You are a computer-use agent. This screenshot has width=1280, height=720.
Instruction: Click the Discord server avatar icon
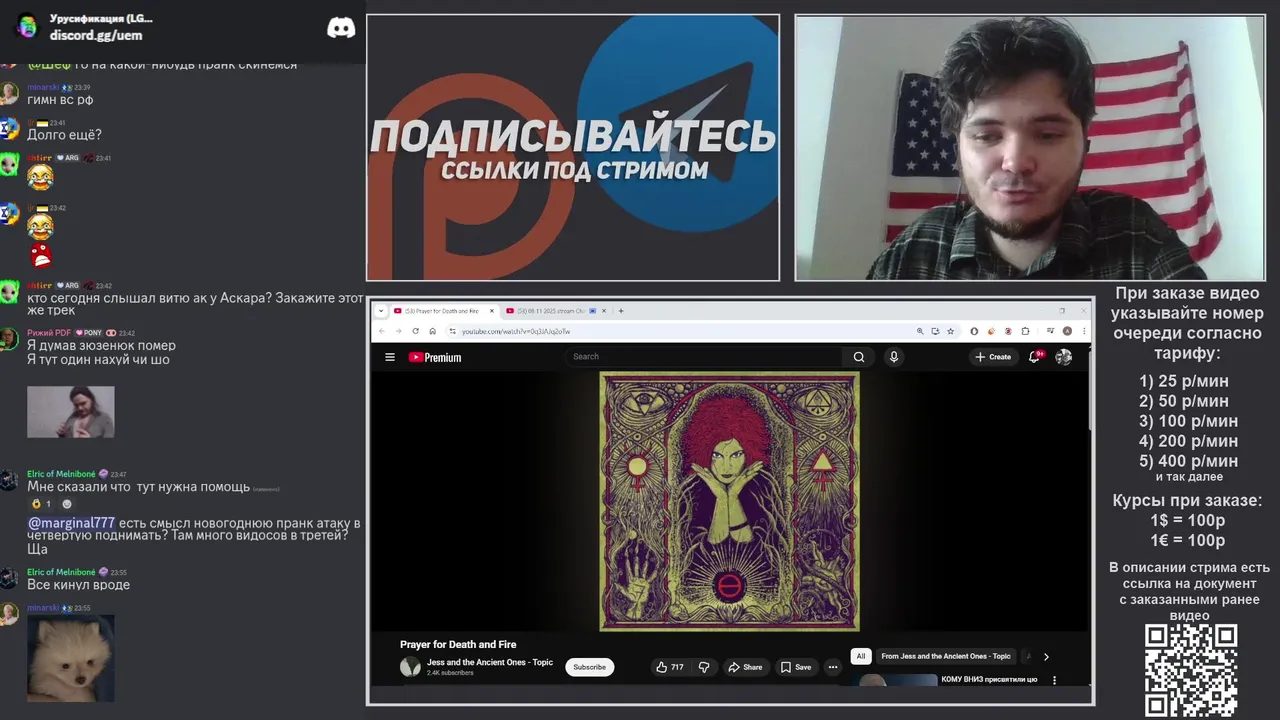pyautogui.click(x=27, y=27)
